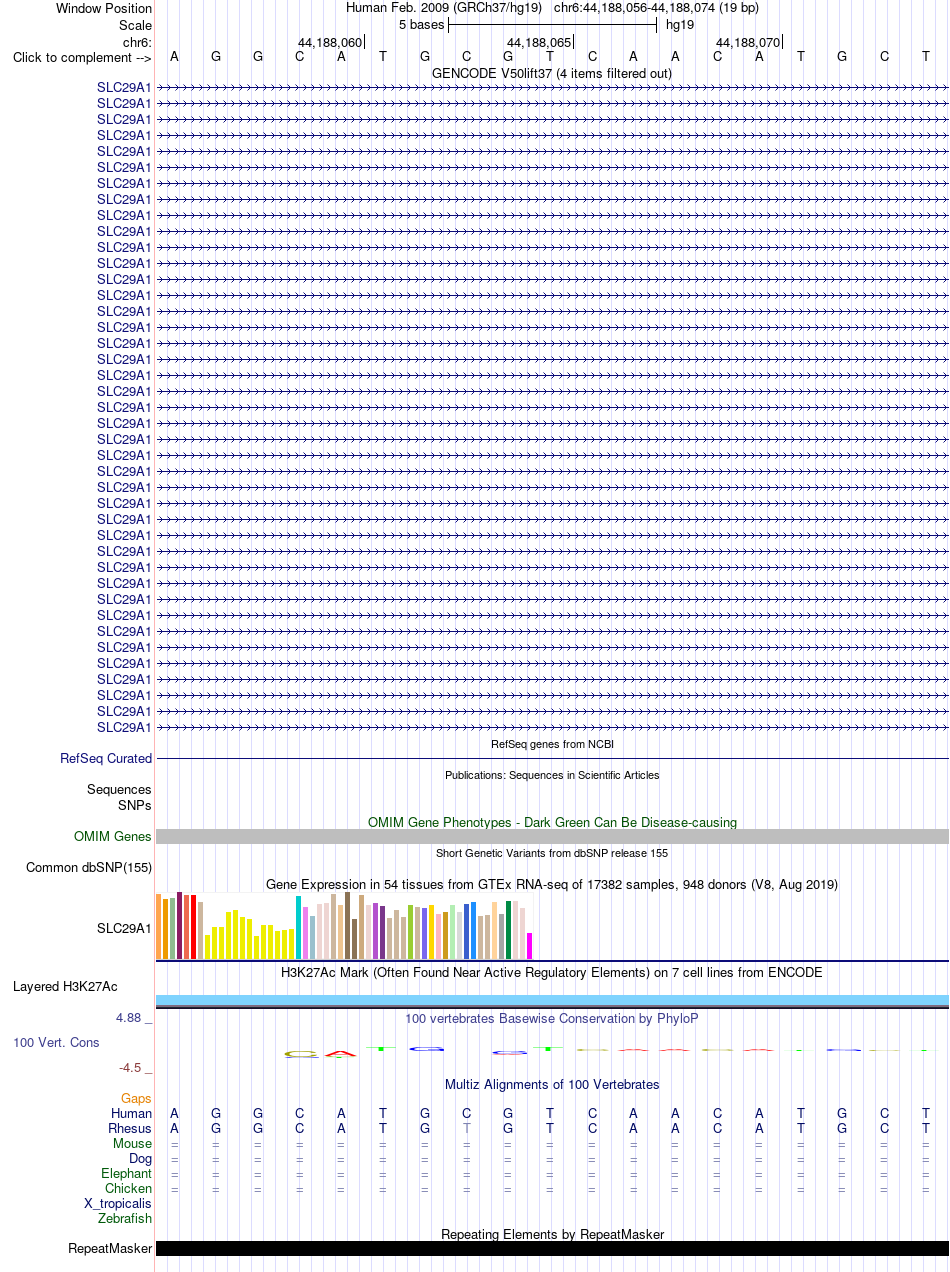Open 'Publications: Sequences in Scientific Articles' title
This screenshot has width=950, height=1272.
(x=552, y=775)
